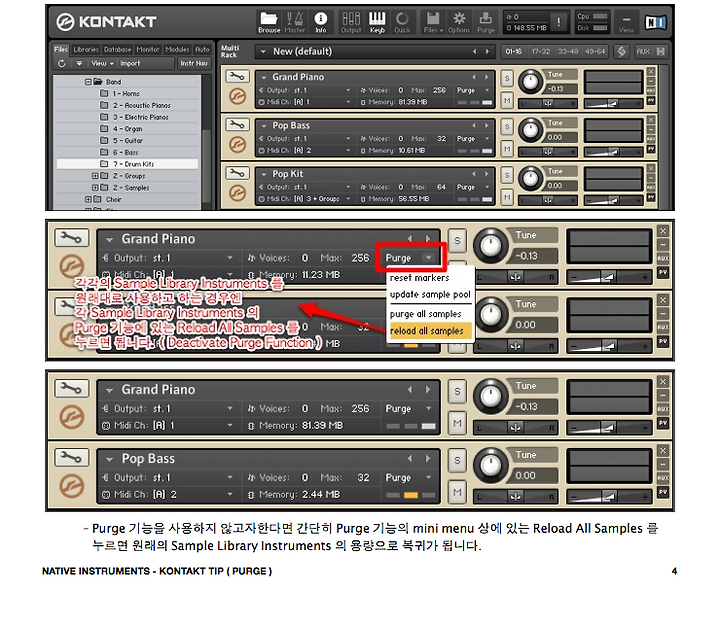
Task: Open the Files disk menu in header
Action: 433,23
